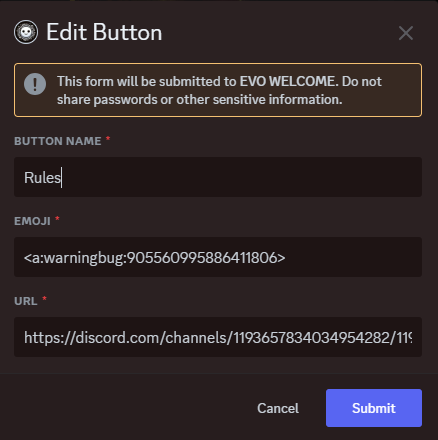
Task: Click the URL field label
Action: [x=26, y=301]
